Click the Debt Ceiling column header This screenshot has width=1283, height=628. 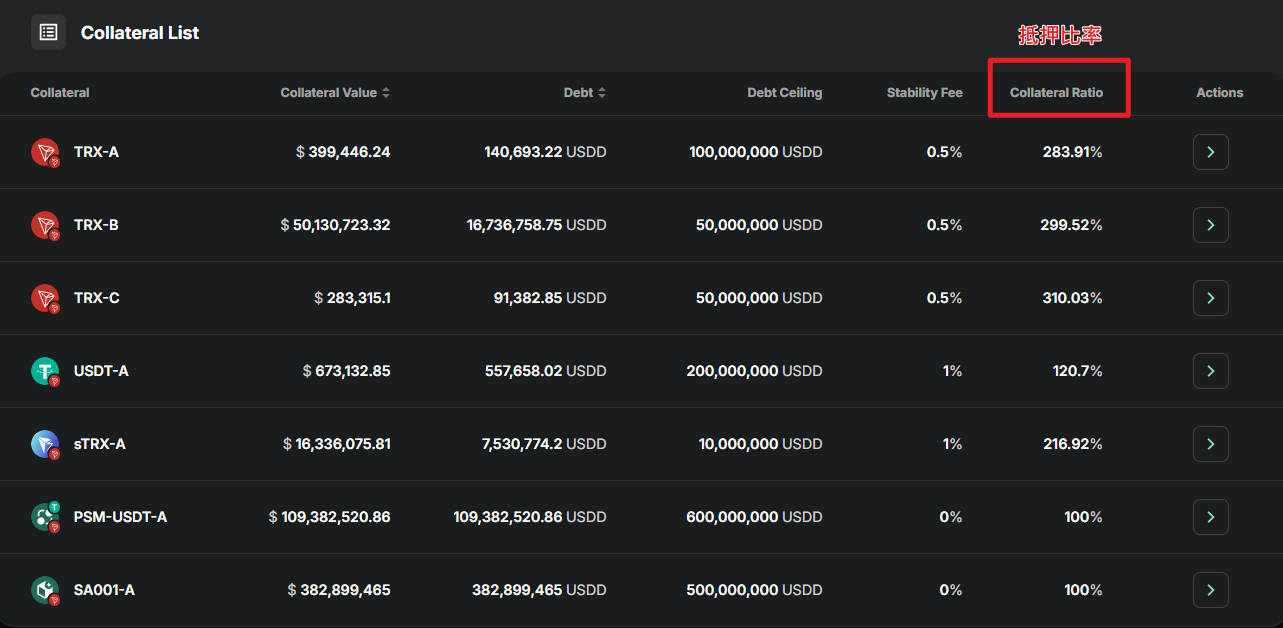tap(784, 93)
